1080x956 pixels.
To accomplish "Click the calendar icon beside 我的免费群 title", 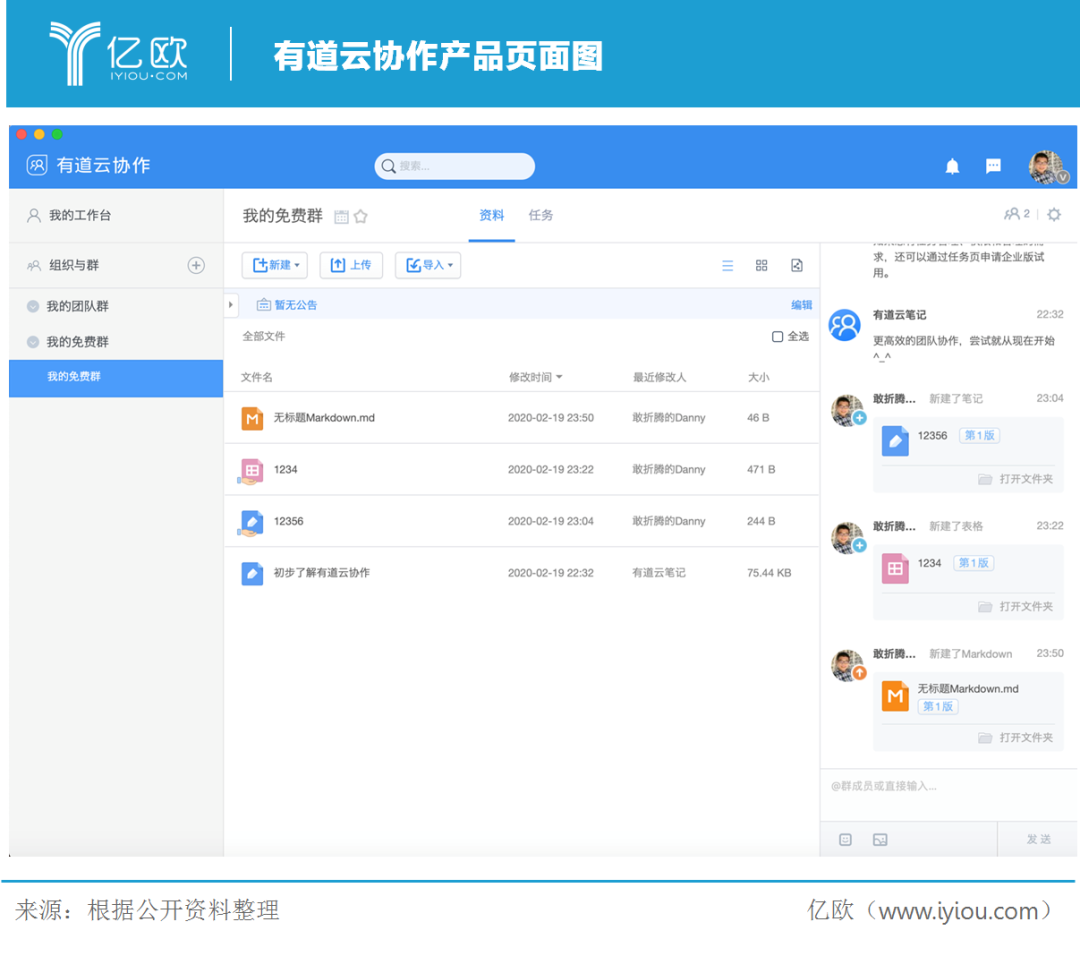I will pos(341,217).
